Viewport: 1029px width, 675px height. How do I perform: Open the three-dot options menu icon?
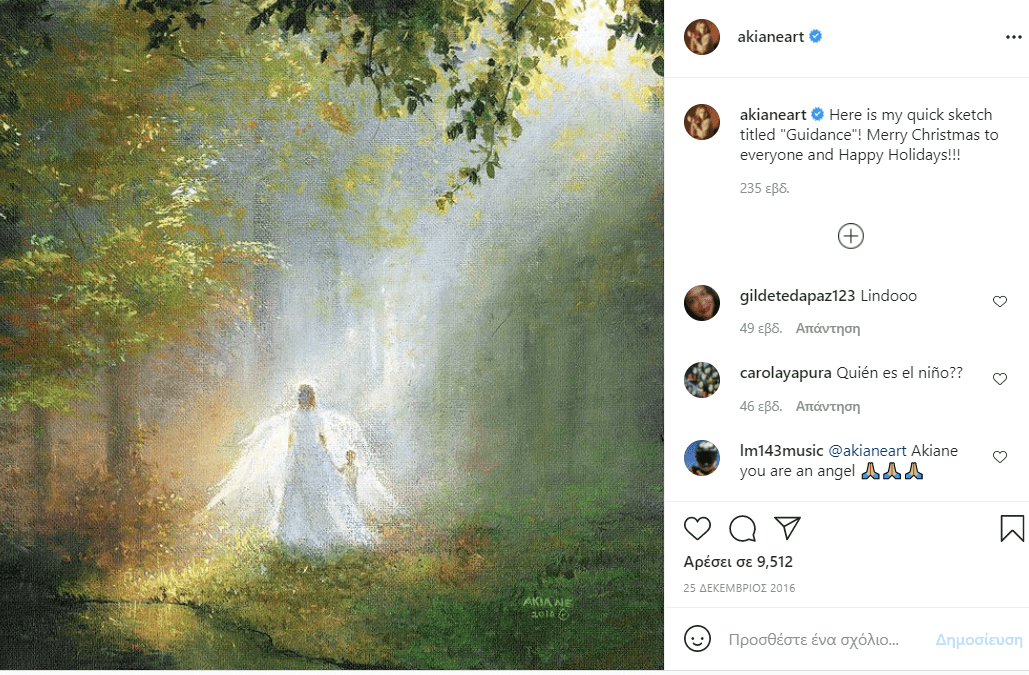click(1010, 37)
